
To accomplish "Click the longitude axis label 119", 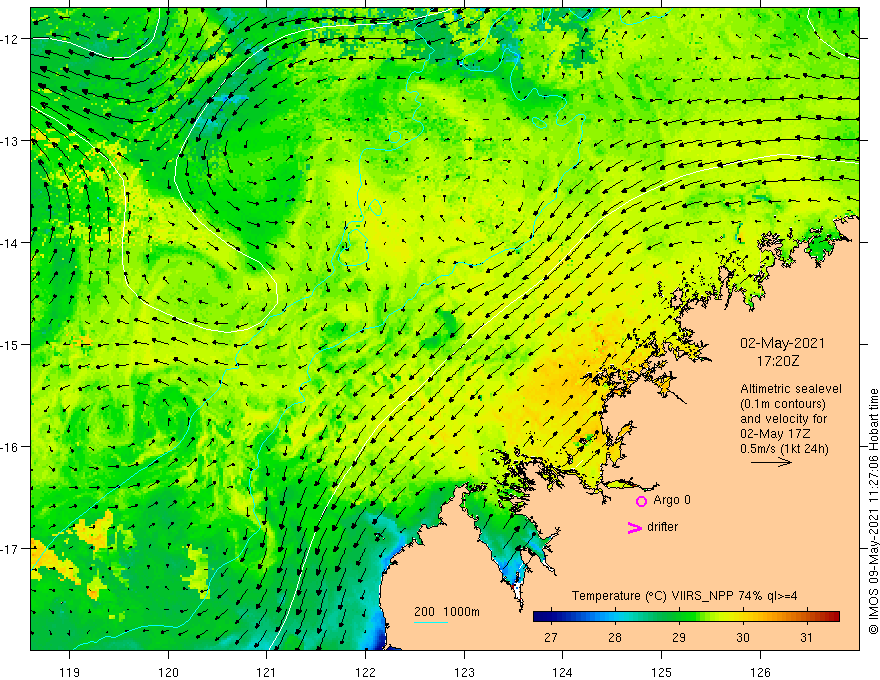I will [70, 672].
